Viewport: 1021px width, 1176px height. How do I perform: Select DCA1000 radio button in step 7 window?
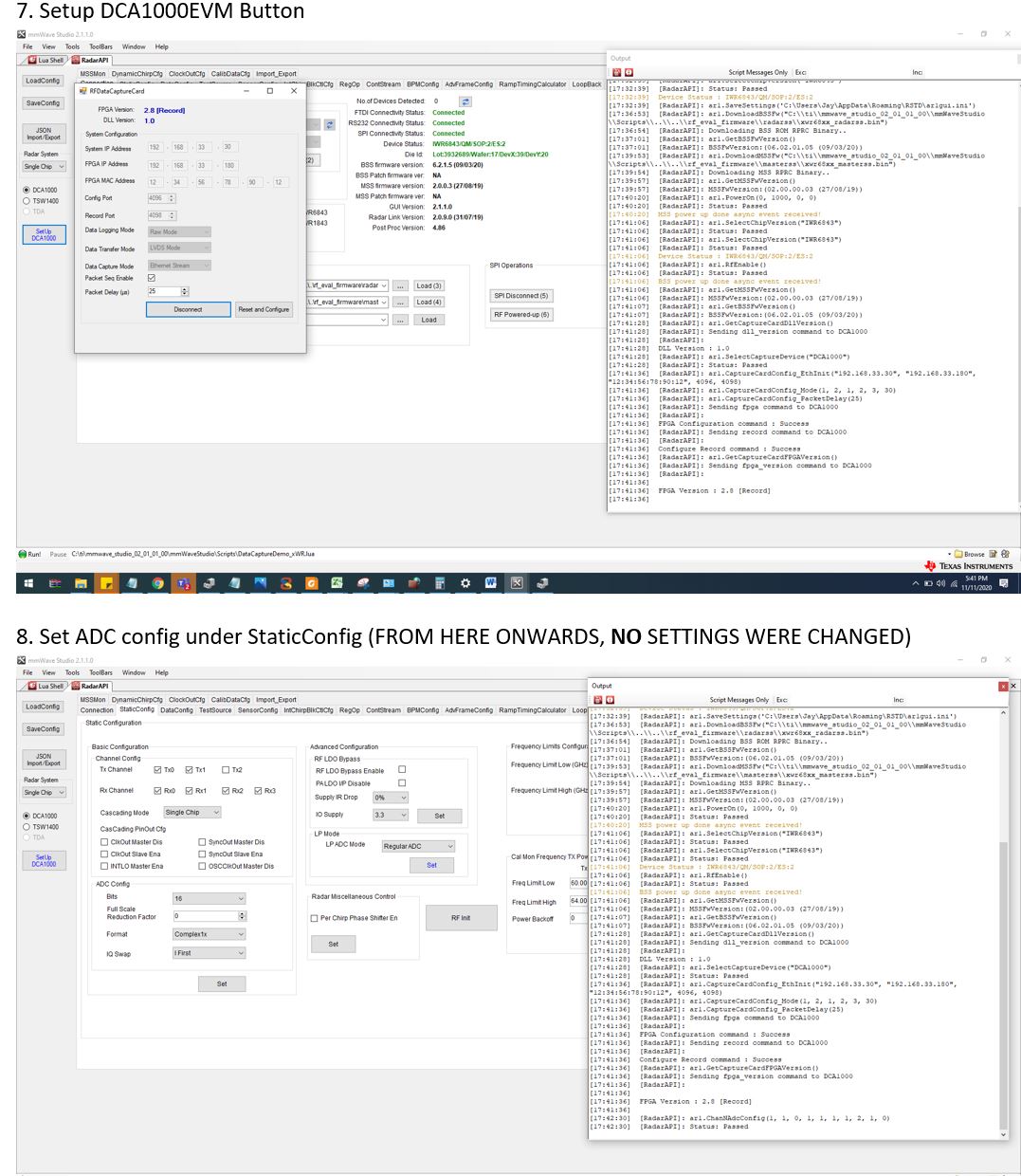(x=27, y=190)
